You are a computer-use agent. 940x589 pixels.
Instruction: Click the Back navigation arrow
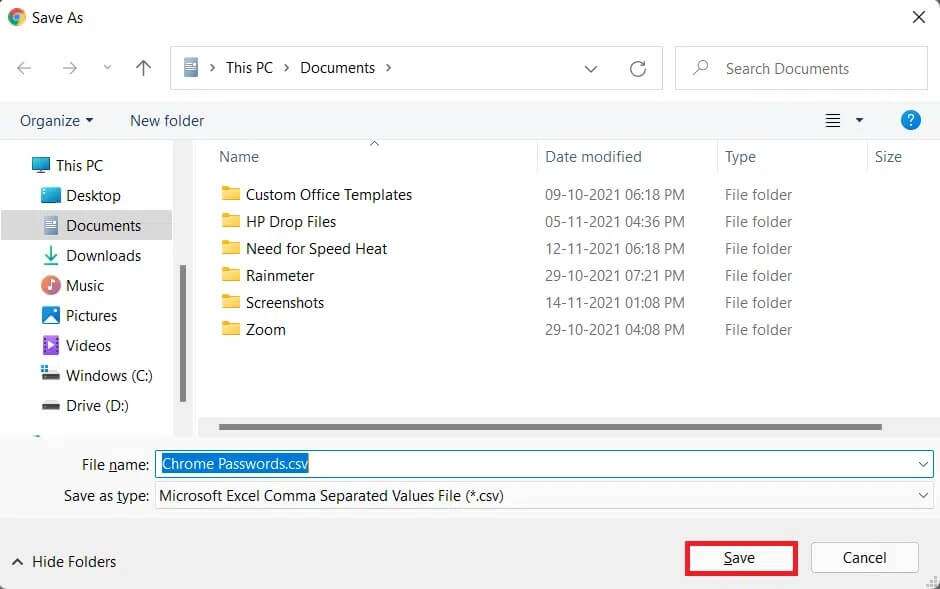click(x=24, y=68)
